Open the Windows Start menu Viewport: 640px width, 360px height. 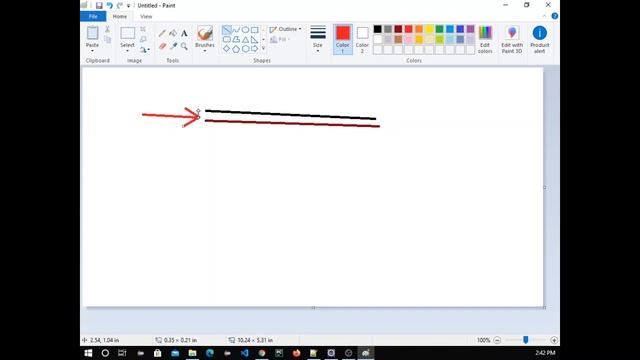tap(88, 353)
